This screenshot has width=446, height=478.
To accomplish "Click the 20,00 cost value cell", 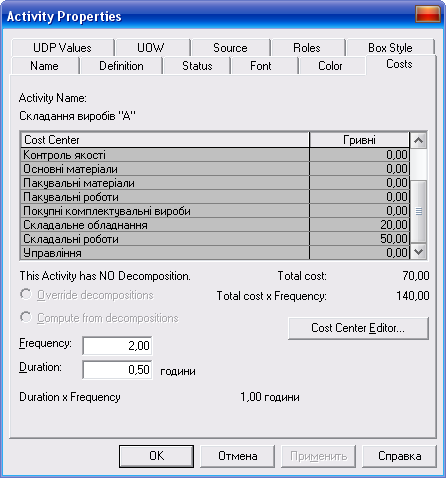I will click(359, 225).
